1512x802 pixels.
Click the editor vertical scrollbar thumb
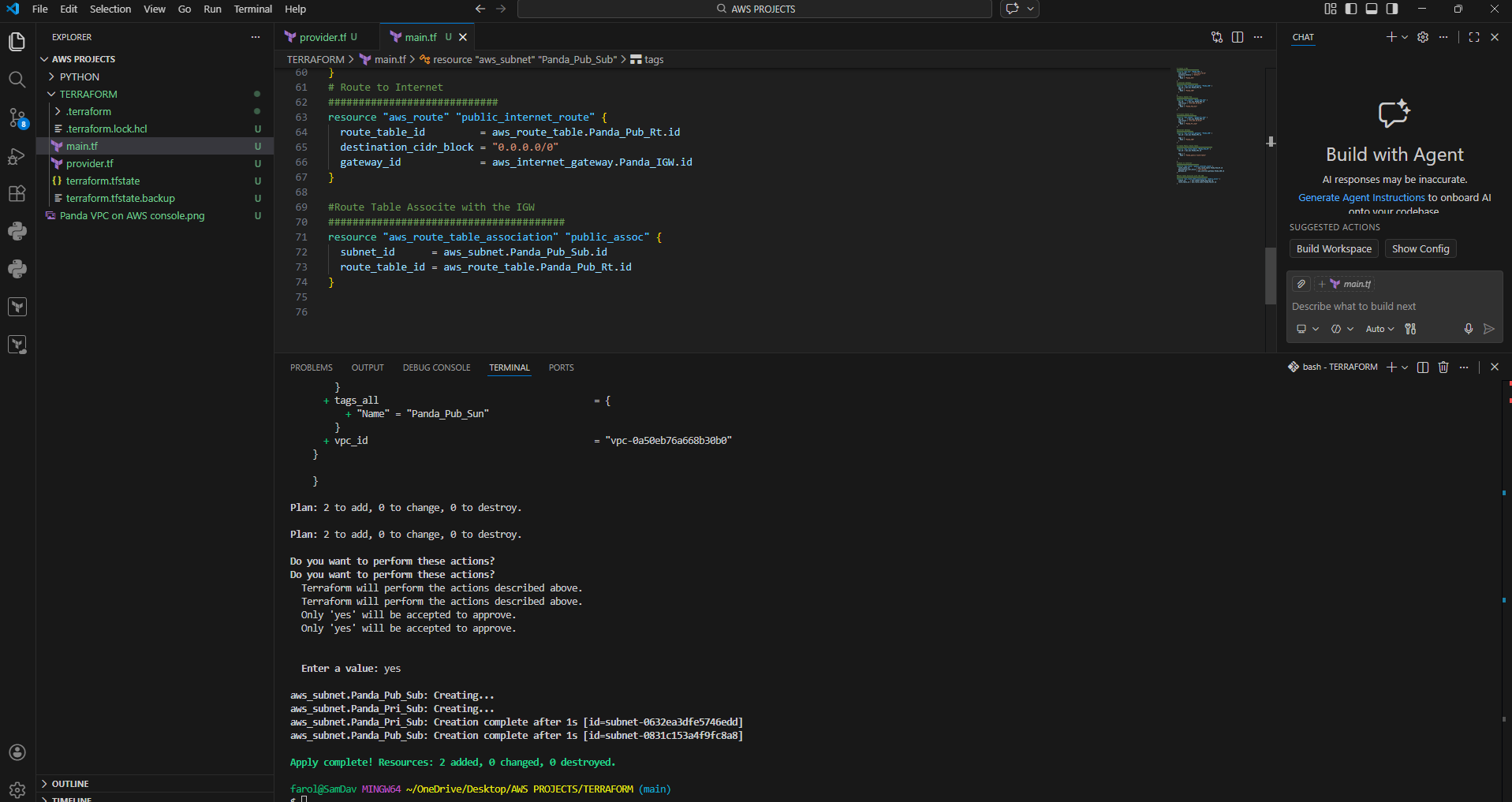point(1271,276)
